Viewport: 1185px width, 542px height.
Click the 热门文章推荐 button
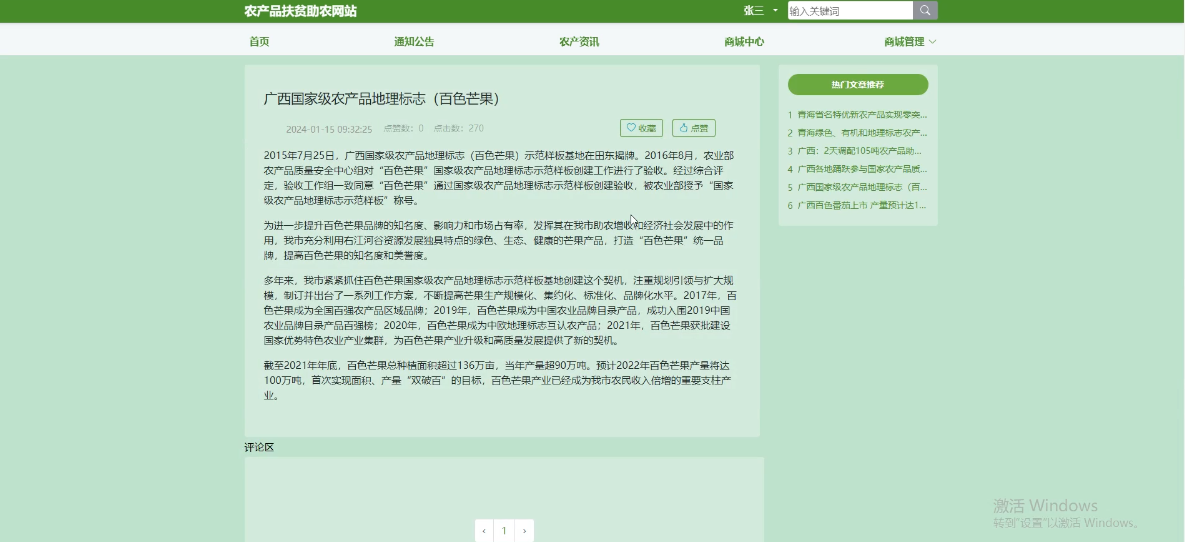click(858, 85)
